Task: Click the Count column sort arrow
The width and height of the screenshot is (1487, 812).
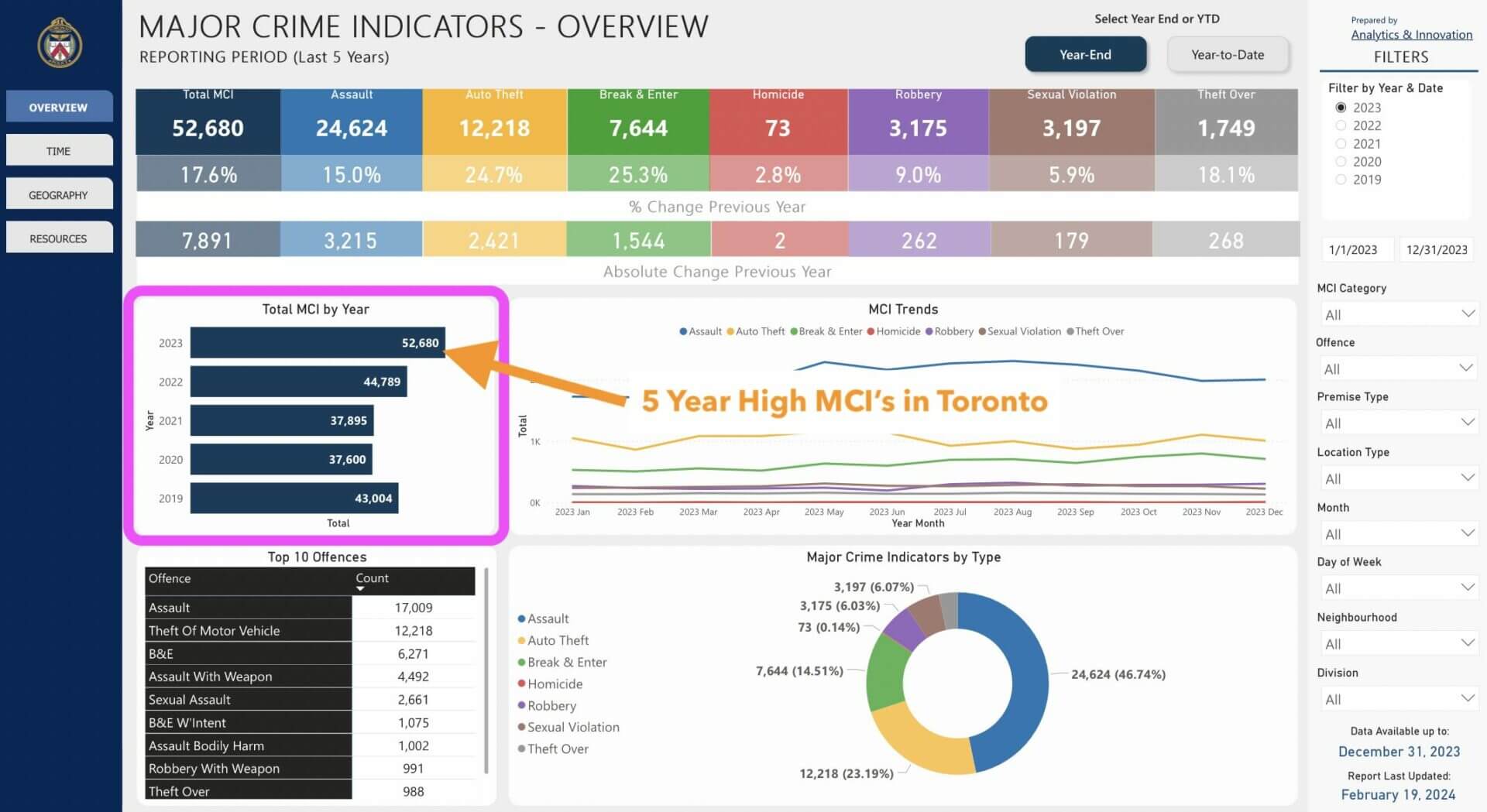Action: pos(360,589)
